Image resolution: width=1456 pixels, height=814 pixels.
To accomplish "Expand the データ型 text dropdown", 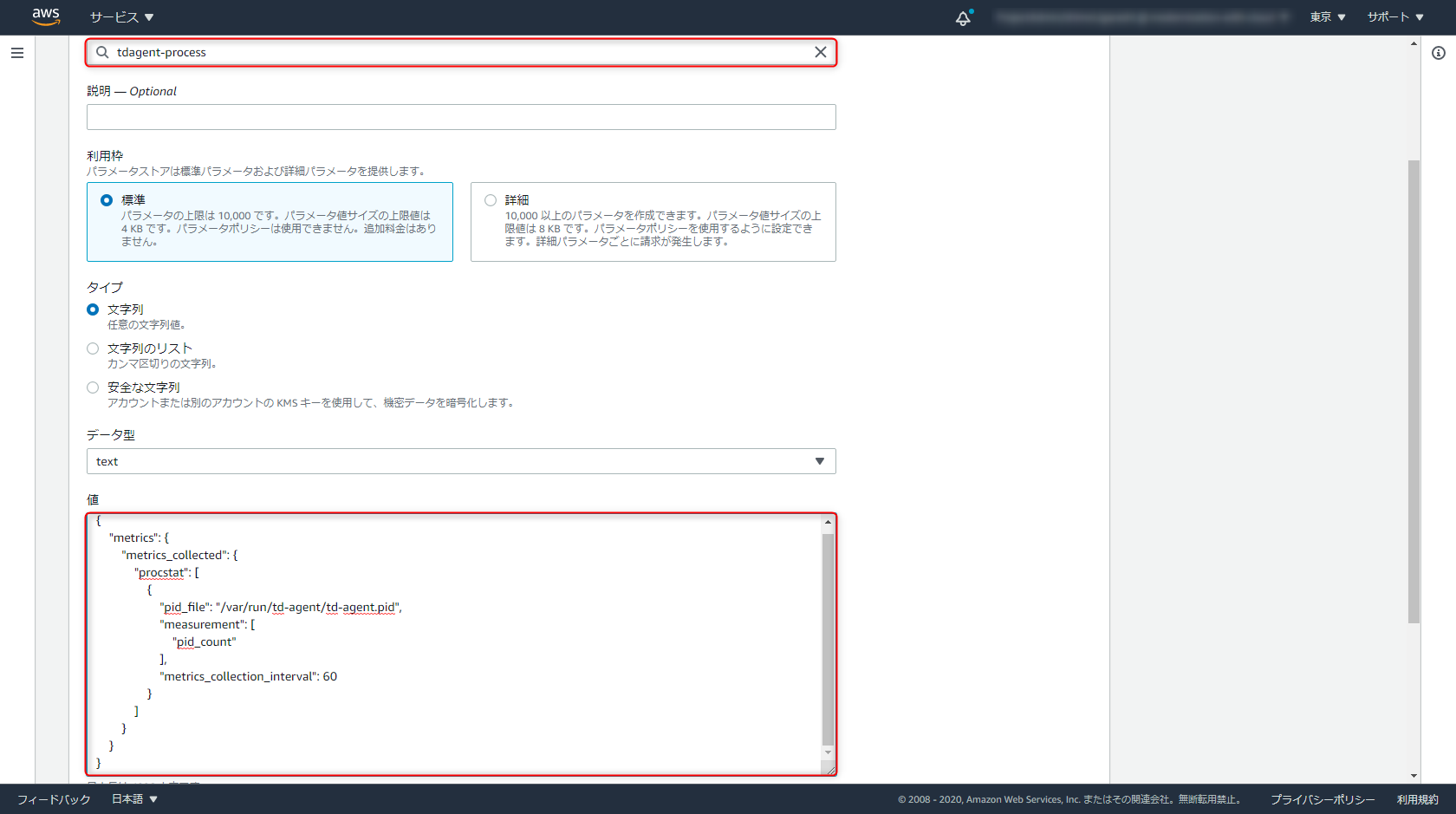I will [461, 461].
